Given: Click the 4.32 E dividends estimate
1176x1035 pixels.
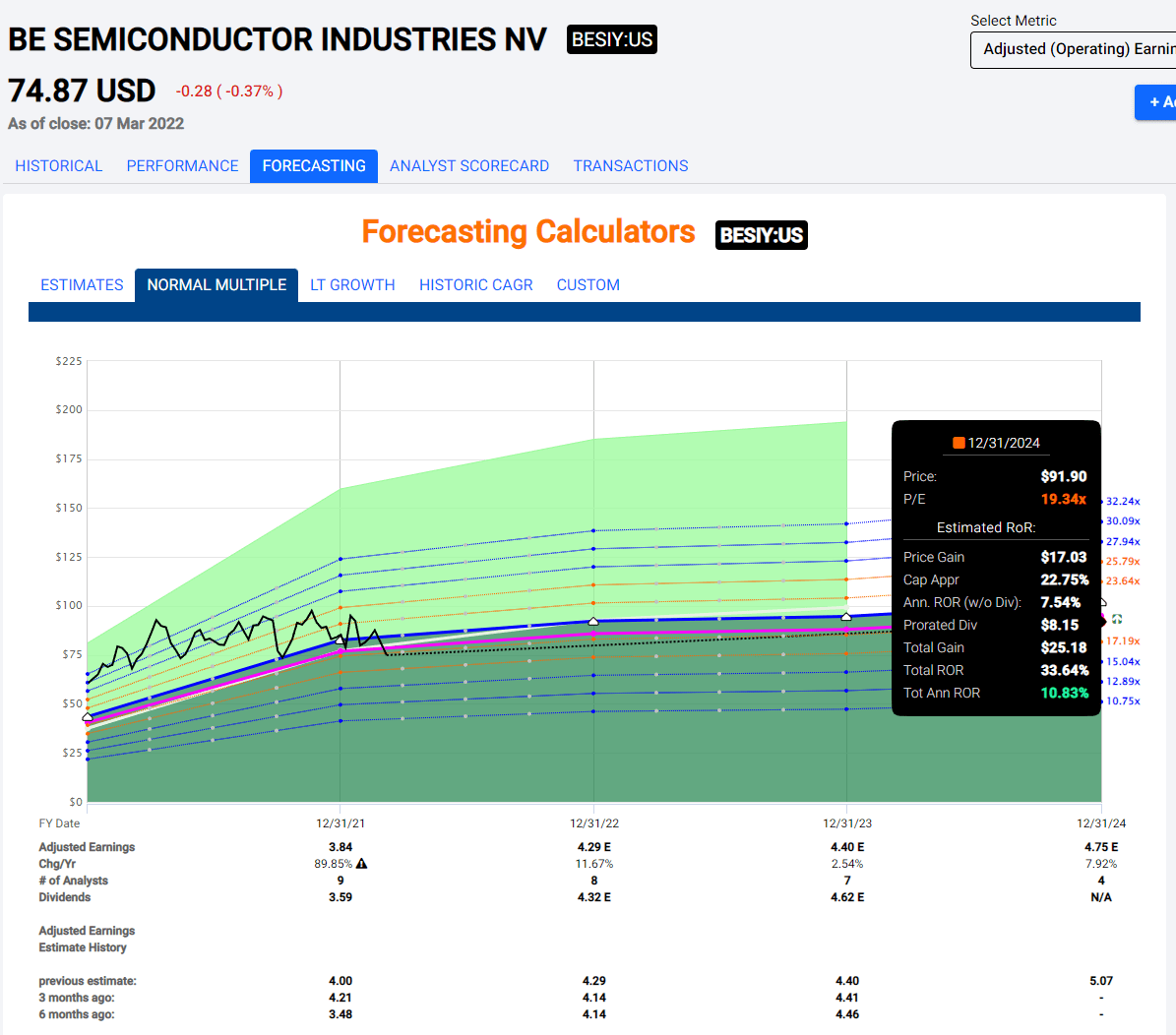Looking at the screenshot, I should click(x=594, y=897).
